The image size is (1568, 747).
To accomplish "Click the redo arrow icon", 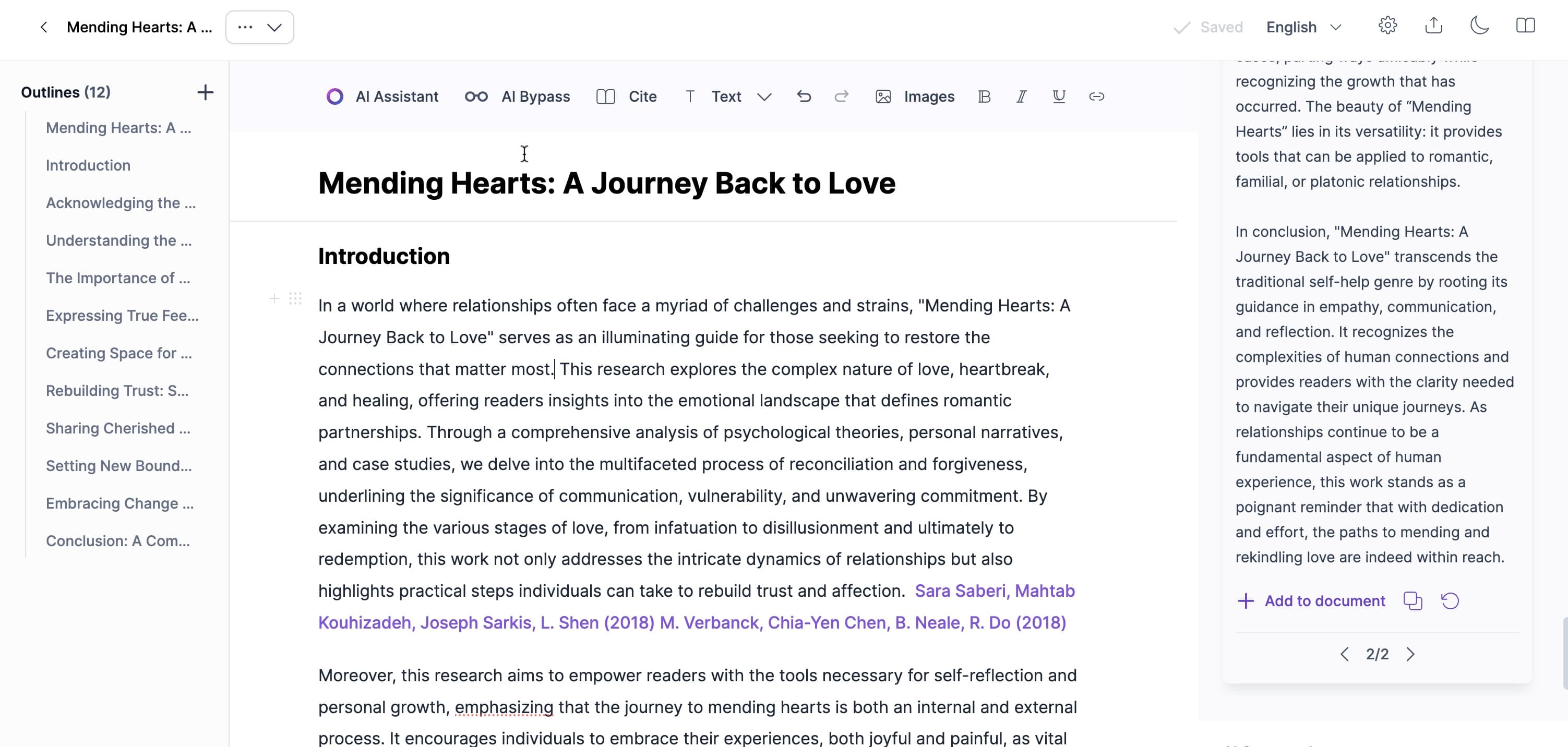I will click(x=841, y=96).
